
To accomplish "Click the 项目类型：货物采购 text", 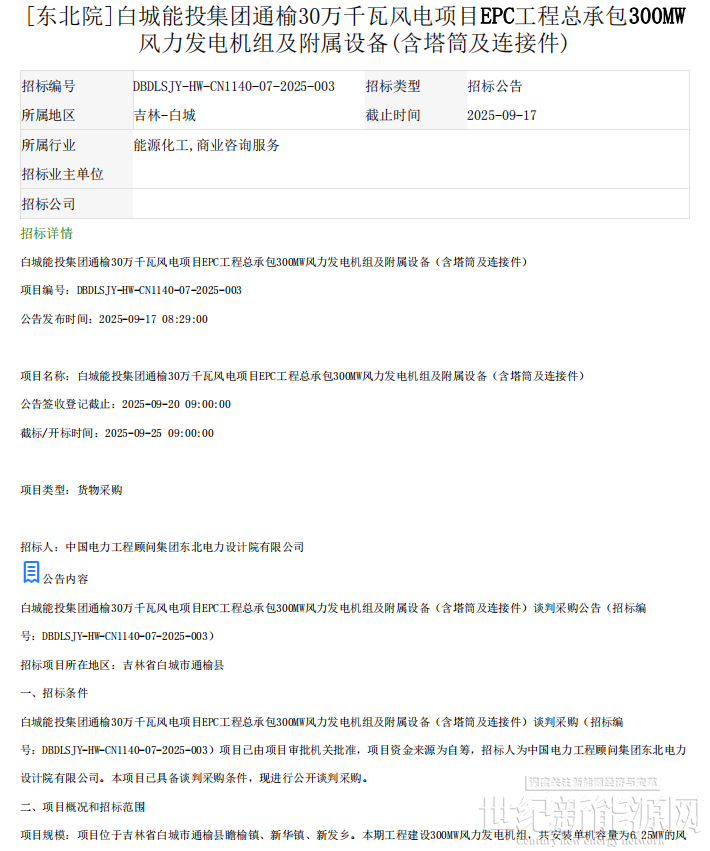I will click(71, 490).
